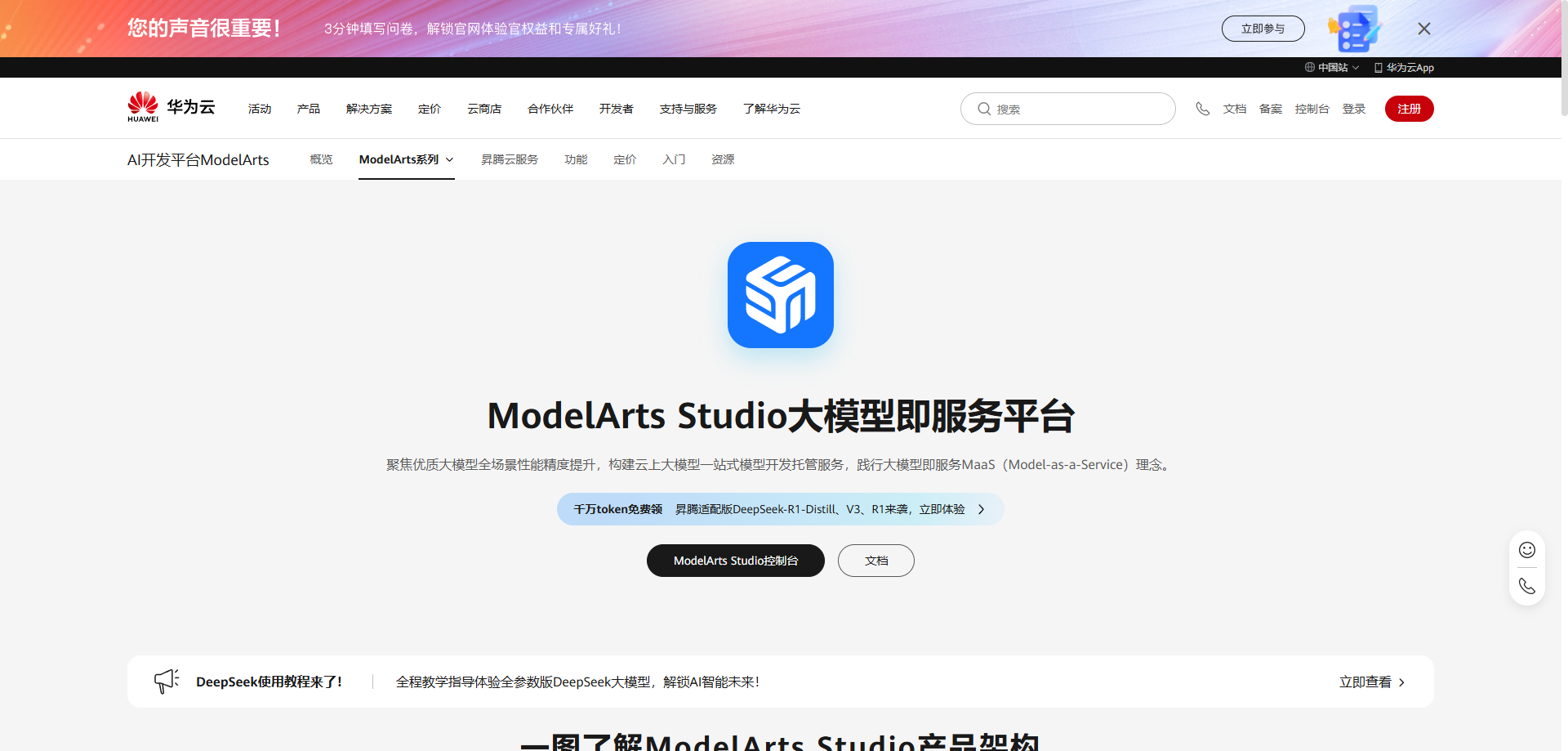This screenshot has width=1568, height=751.
Task: Switch to 概览 tab
Action: (322, 159)
